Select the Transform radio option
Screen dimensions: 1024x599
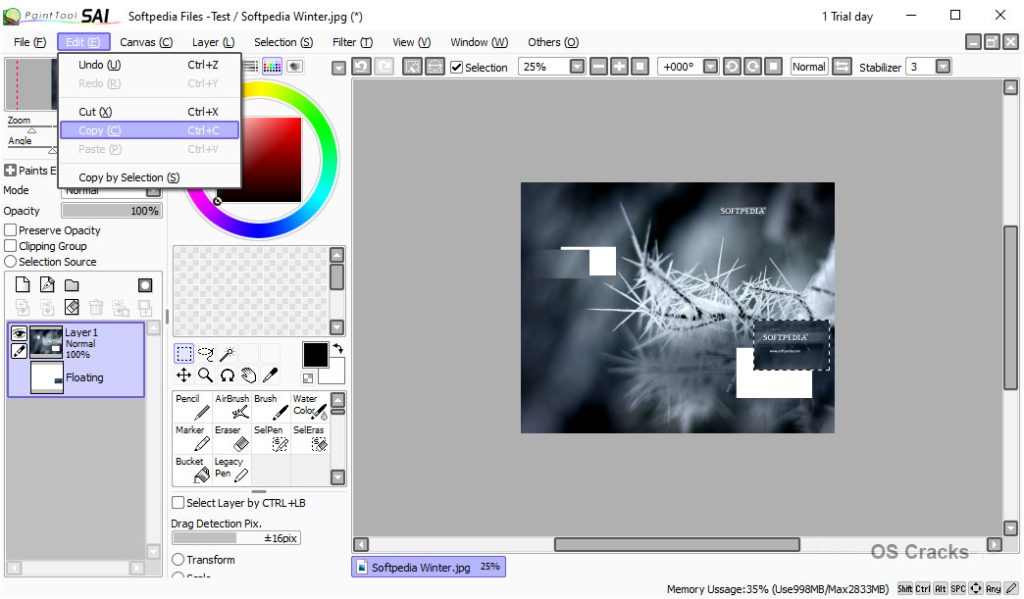click(x=178, y=560)
